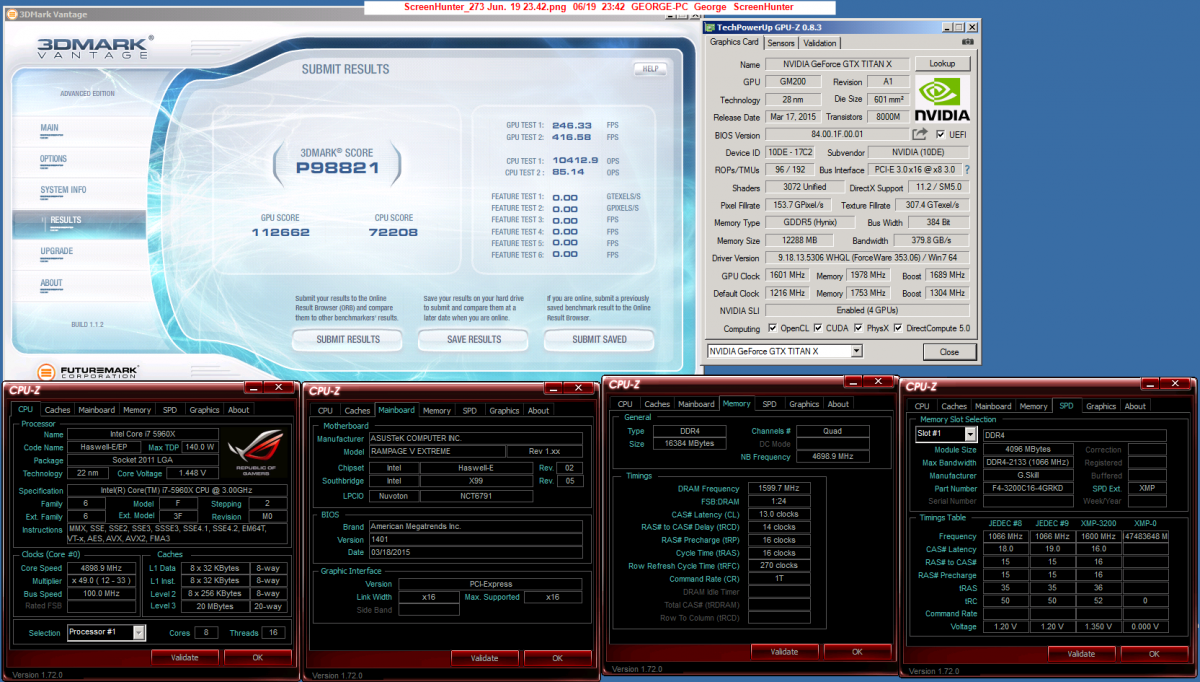Click the BIOS Version field 84.00.1F.00.01
The width and height of the screenshot is (1200, 682).
coord(837,134)
